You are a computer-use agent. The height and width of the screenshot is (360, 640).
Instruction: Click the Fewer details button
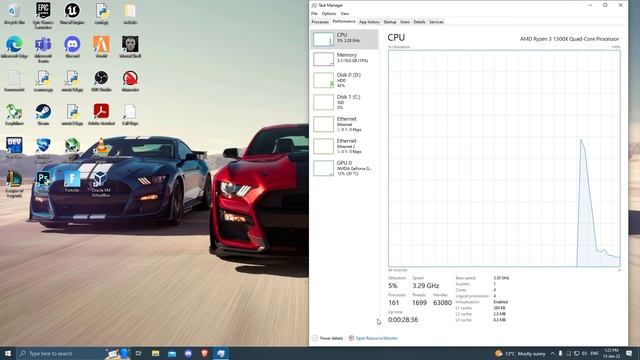(327, 338)
